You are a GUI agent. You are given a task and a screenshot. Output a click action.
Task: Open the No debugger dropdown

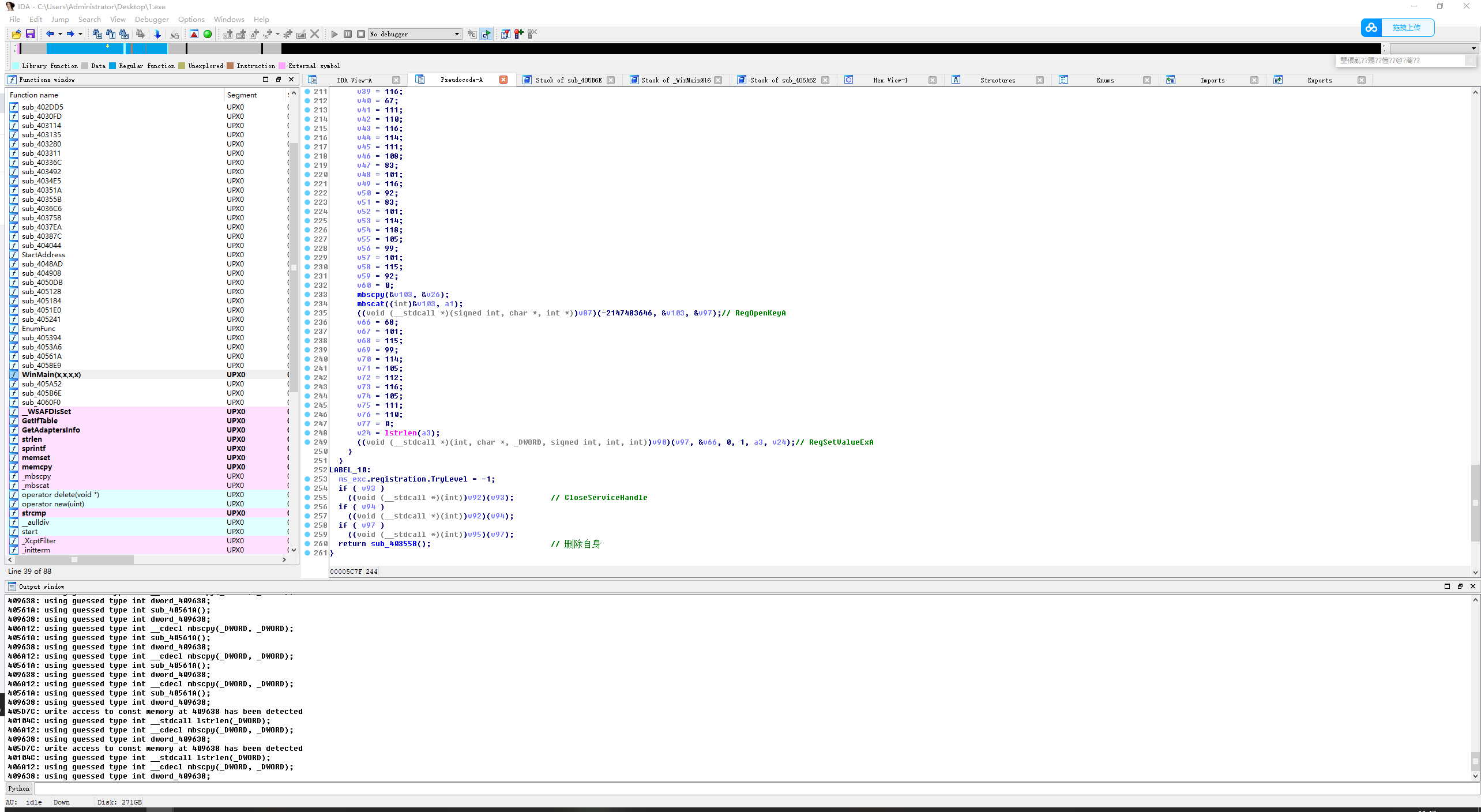[457, 34]
